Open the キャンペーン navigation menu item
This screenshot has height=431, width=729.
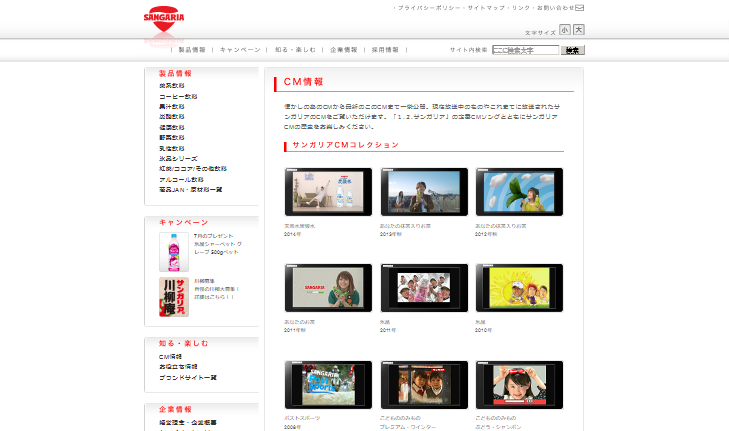pyautogui.click(x=240, y=49)
